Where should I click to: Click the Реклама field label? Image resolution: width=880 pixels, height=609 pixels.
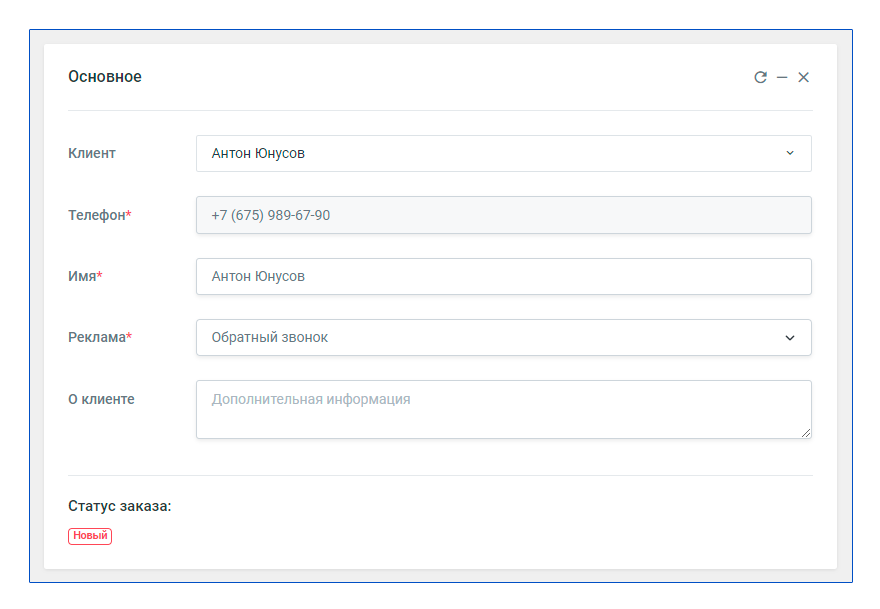pyautogui.click(x=96, y=338)
